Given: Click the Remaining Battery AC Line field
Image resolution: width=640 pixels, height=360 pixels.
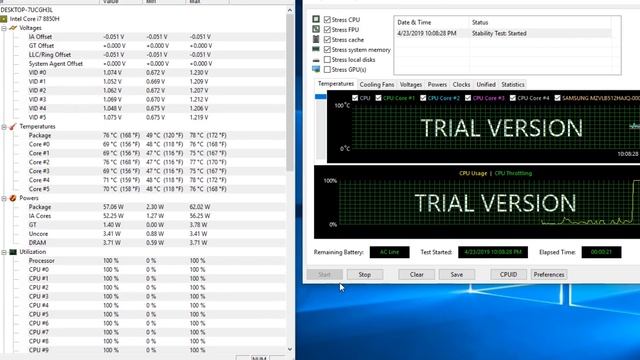Looking at the screenshot, I should pos(389,252).
